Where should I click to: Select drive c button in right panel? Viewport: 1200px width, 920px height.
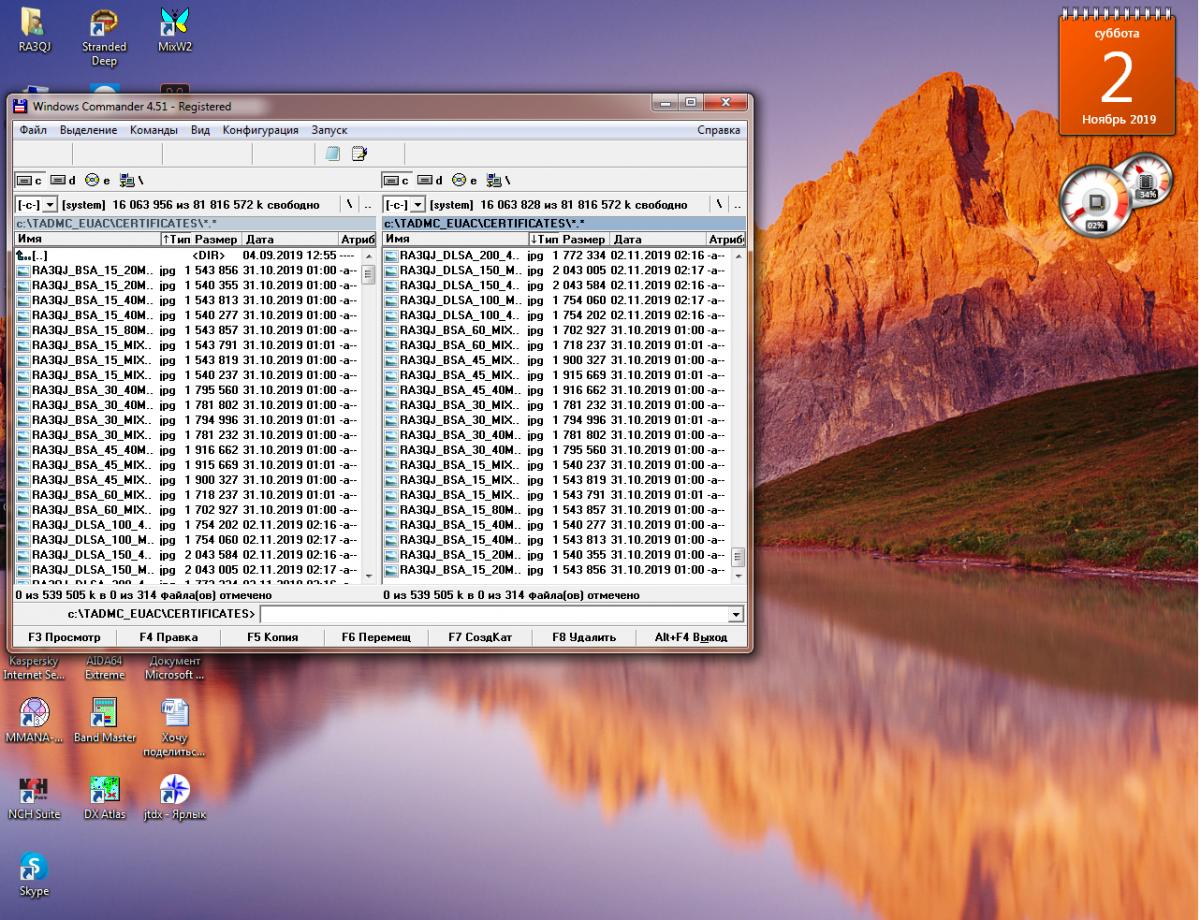(x=397, y=180)
